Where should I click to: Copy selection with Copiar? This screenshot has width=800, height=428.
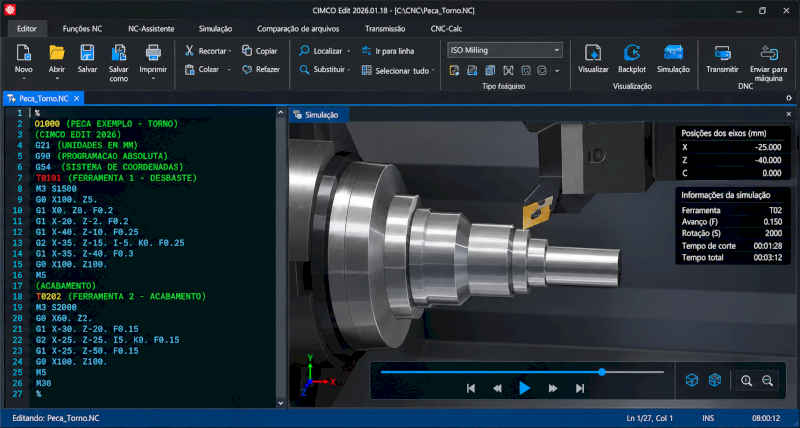coord(260,51)
